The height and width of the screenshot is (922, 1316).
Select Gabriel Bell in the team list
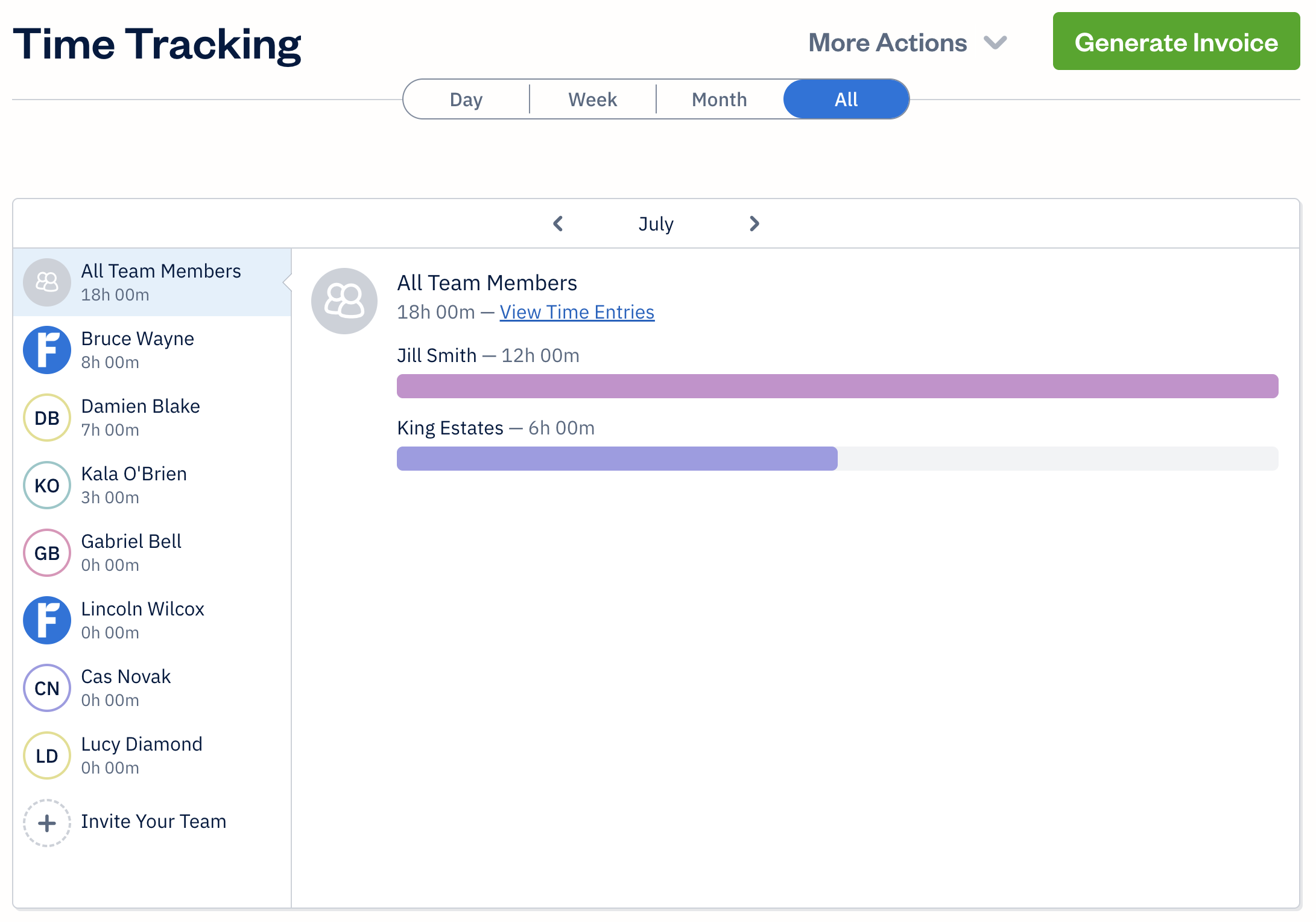point(152,552)
